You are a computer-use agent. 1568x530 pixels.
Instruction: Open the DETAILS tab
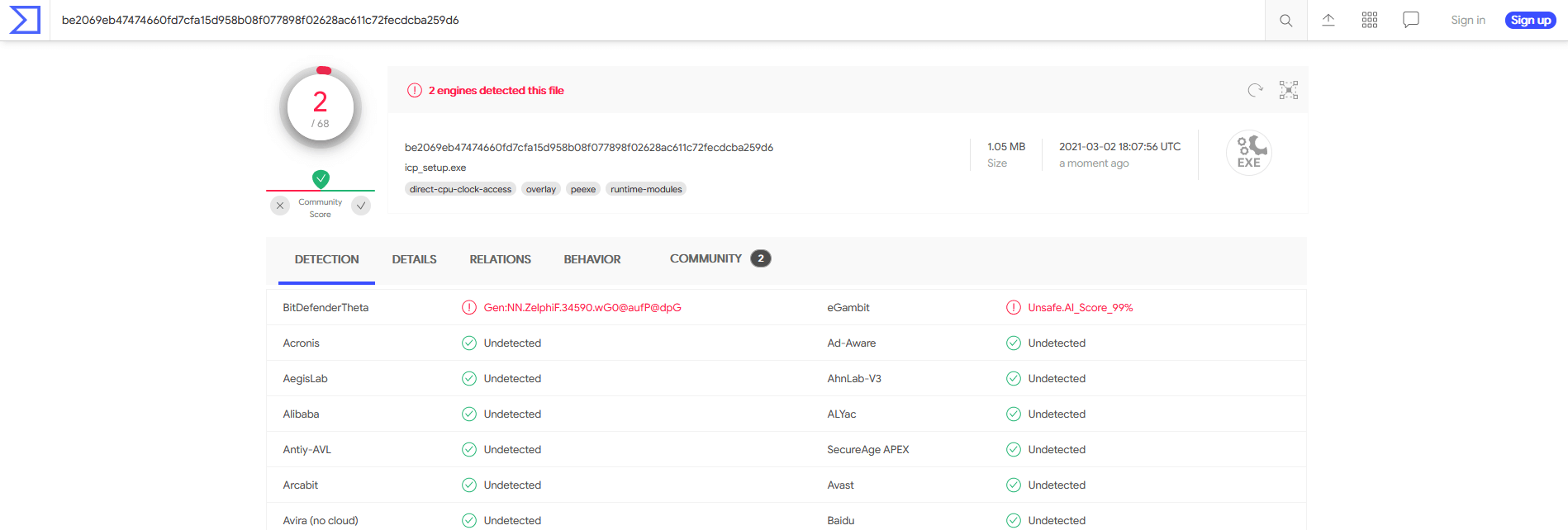tap(414, 259)
